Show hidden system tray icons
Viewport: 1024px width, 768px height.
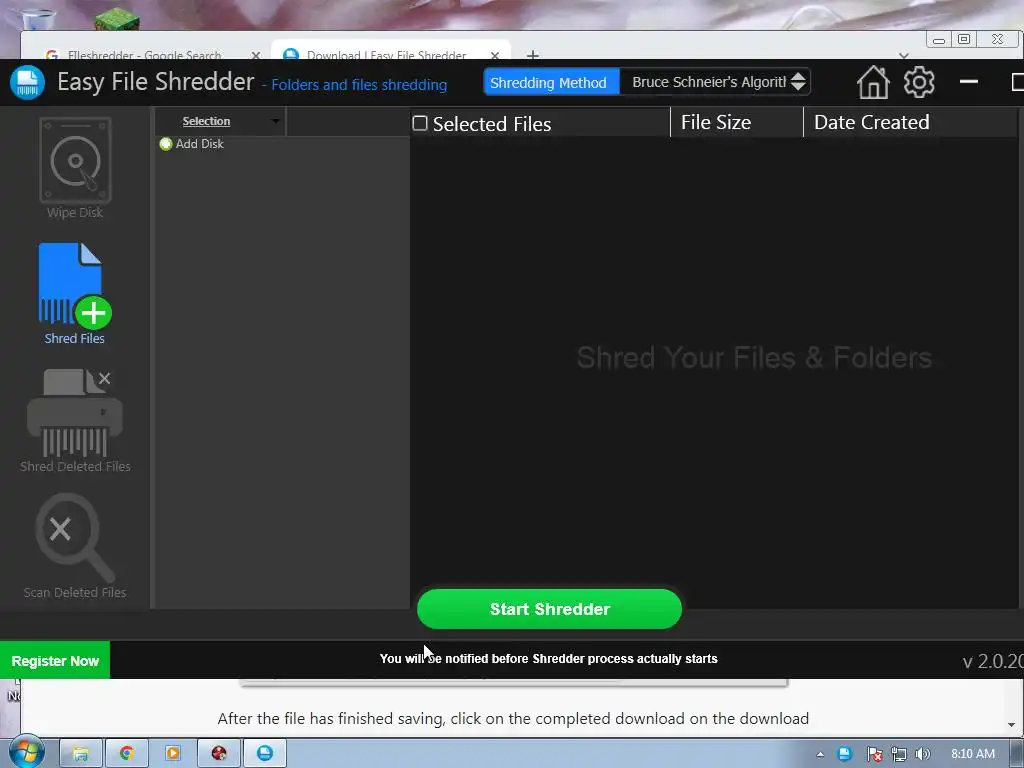click(820, 754)
